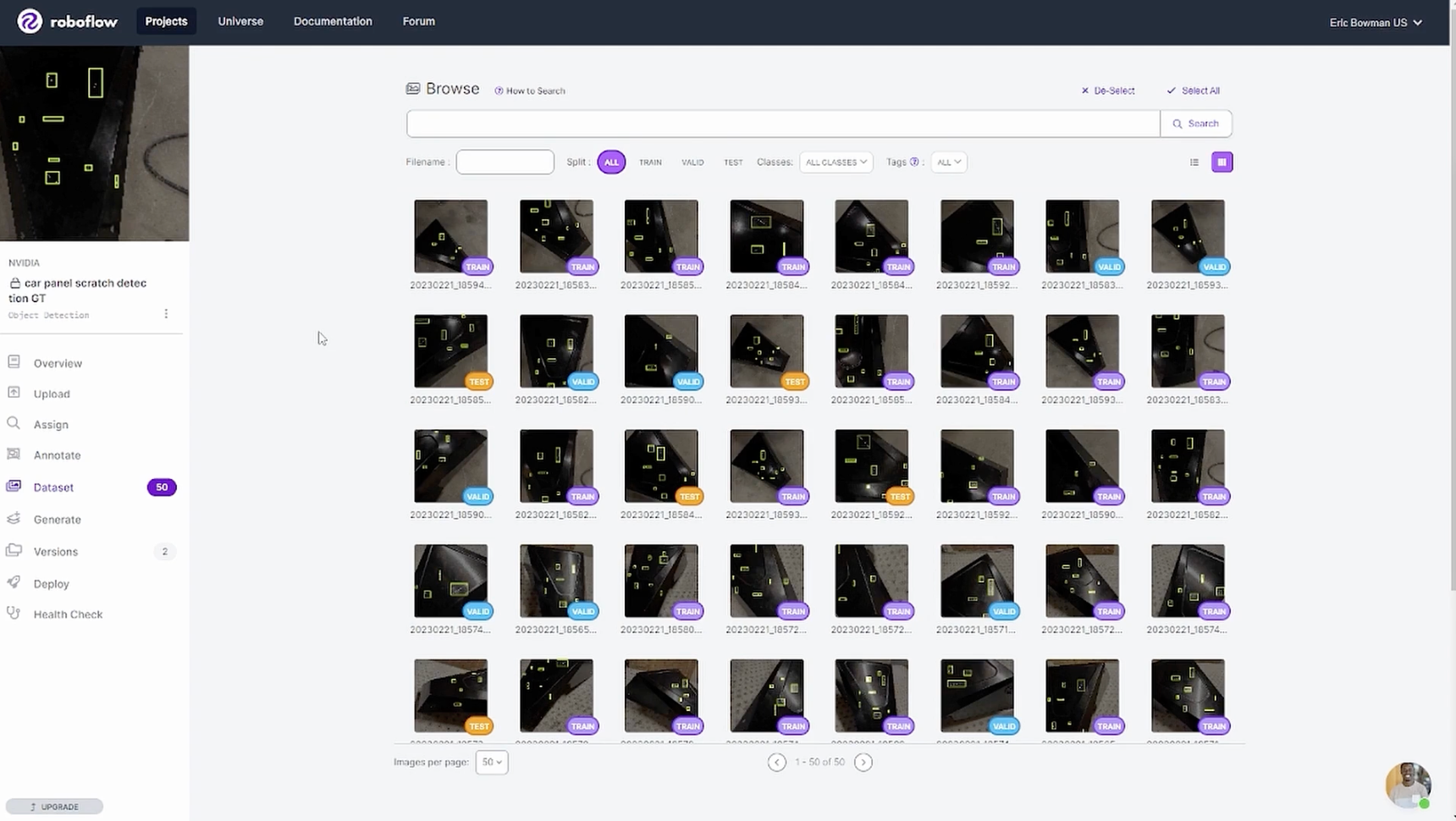
Task: Open thumbnail 20230221_18580
Action: click(661, 581)
